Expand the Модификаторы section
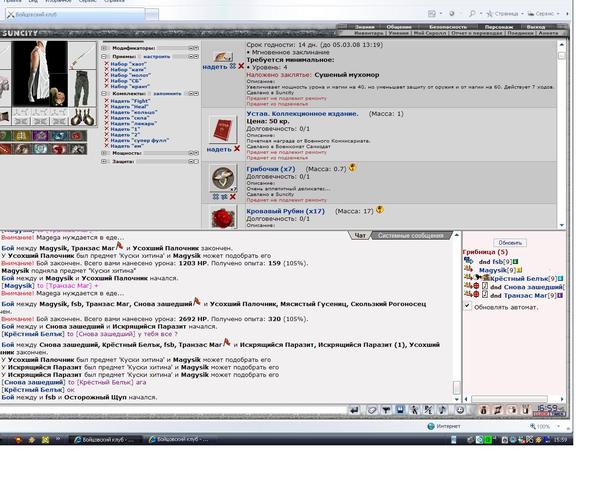The width and height of the screenshot is (600, 480). [104, 48]
